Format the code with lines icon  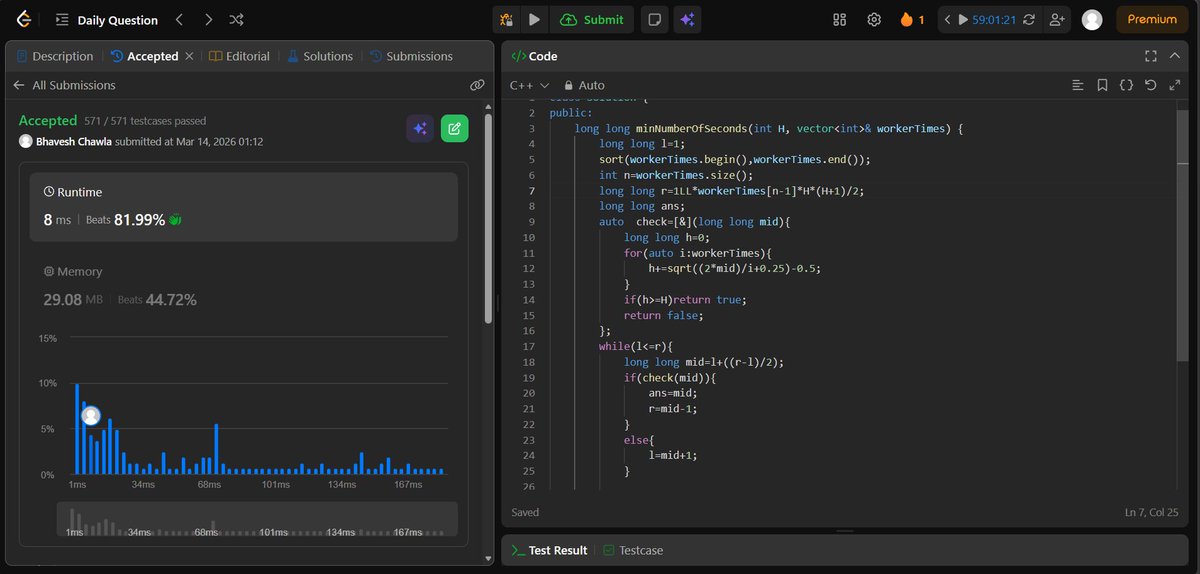pyautogui.click(x=1077, y=85)
